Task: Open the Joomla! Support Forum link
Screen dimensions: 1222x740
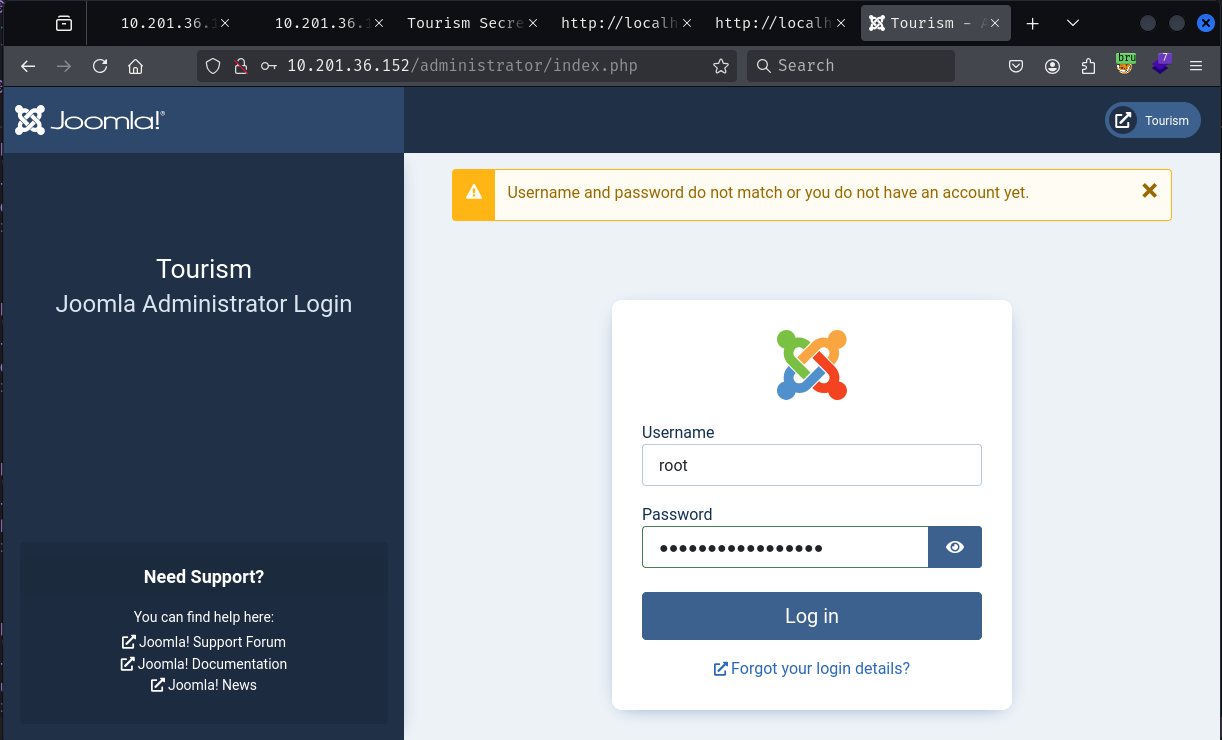Action: 204,642
